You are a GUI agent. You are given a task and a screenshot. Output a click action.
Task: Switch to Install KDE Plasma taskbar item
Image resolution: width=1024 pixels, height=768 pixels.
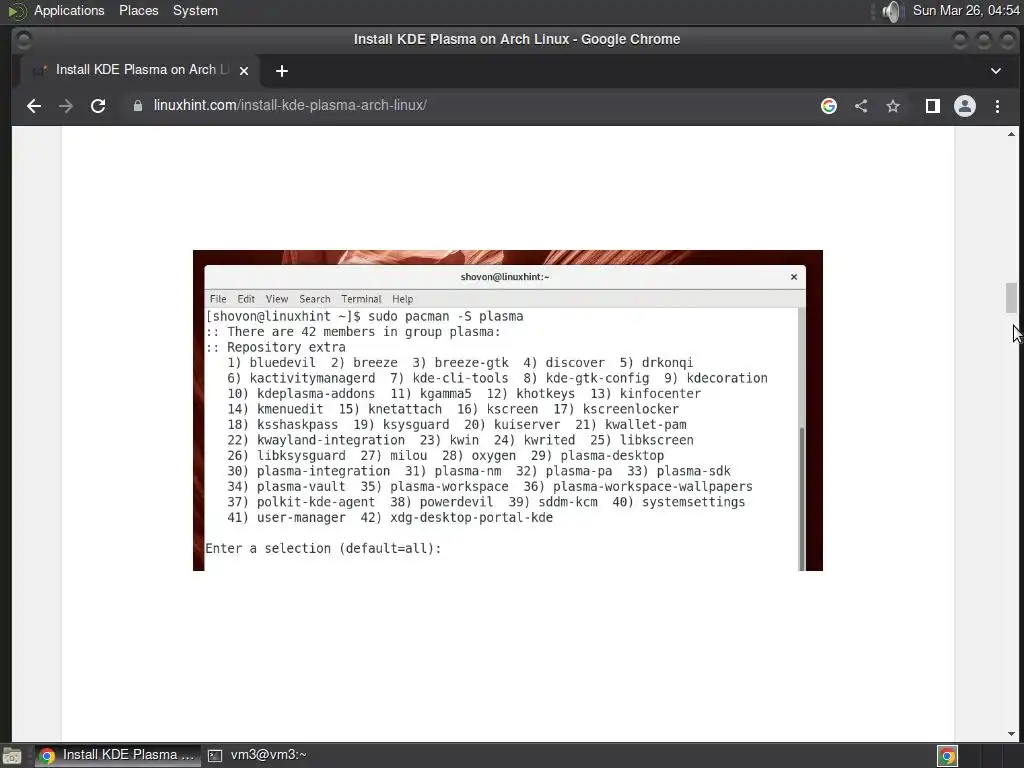pos(118,755)
